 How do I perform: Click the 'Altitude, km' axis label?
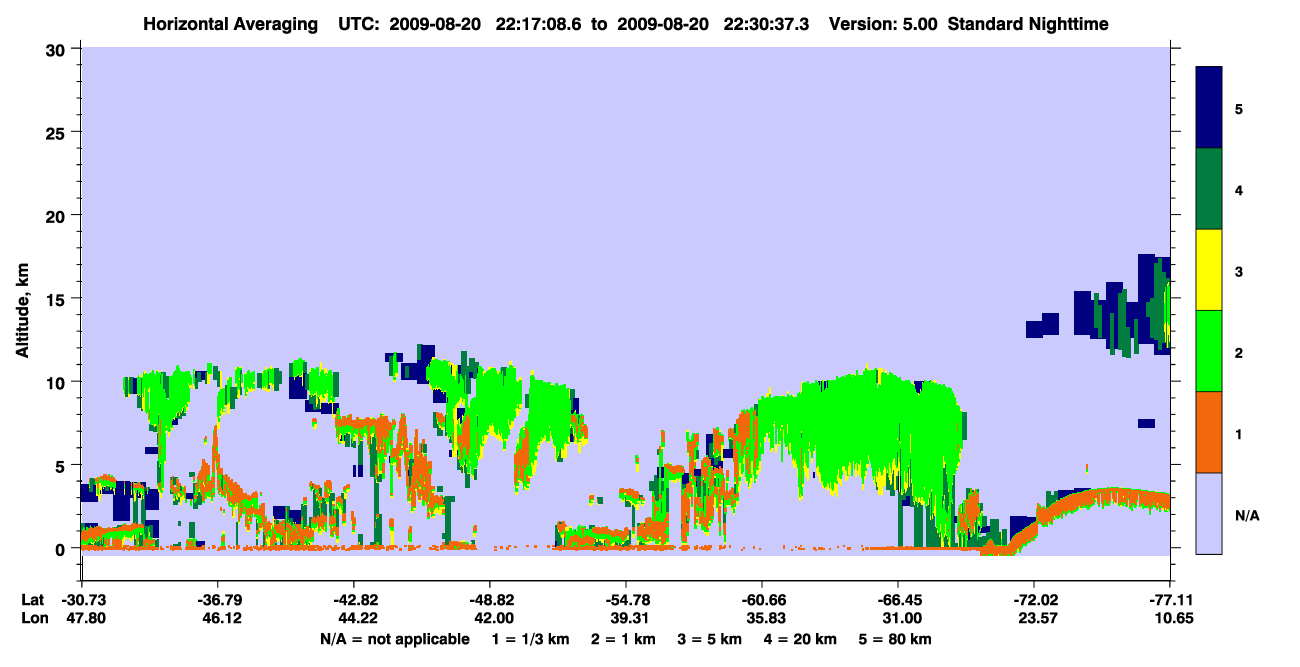22,309
